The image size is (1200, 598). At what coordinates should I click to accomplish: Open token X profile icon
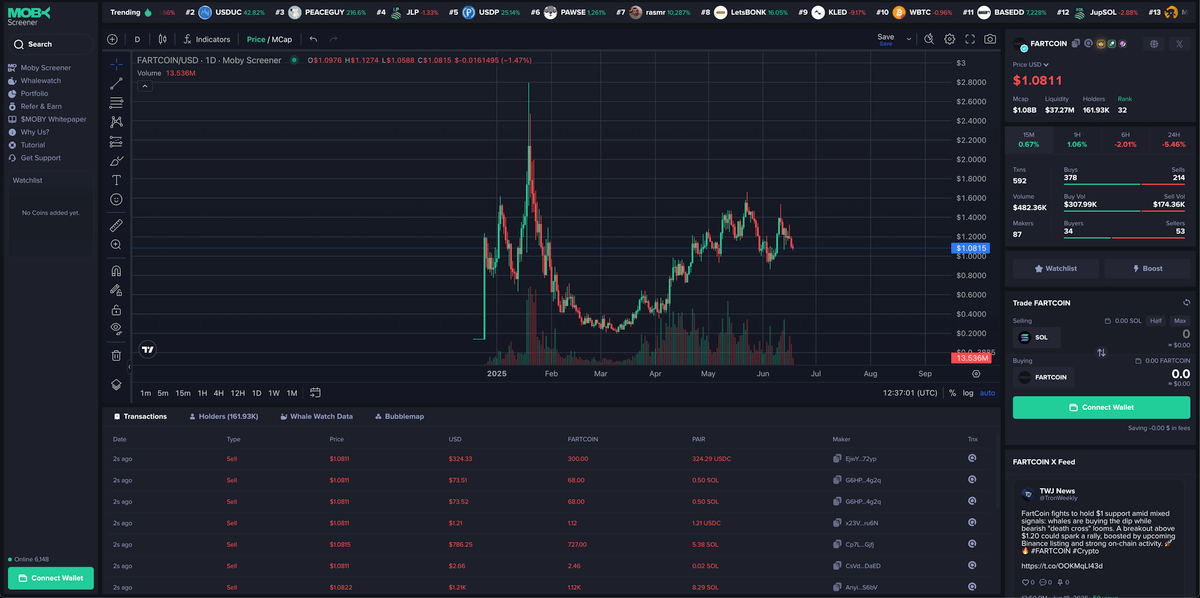pyautogui.click(x=1180, y=44)
